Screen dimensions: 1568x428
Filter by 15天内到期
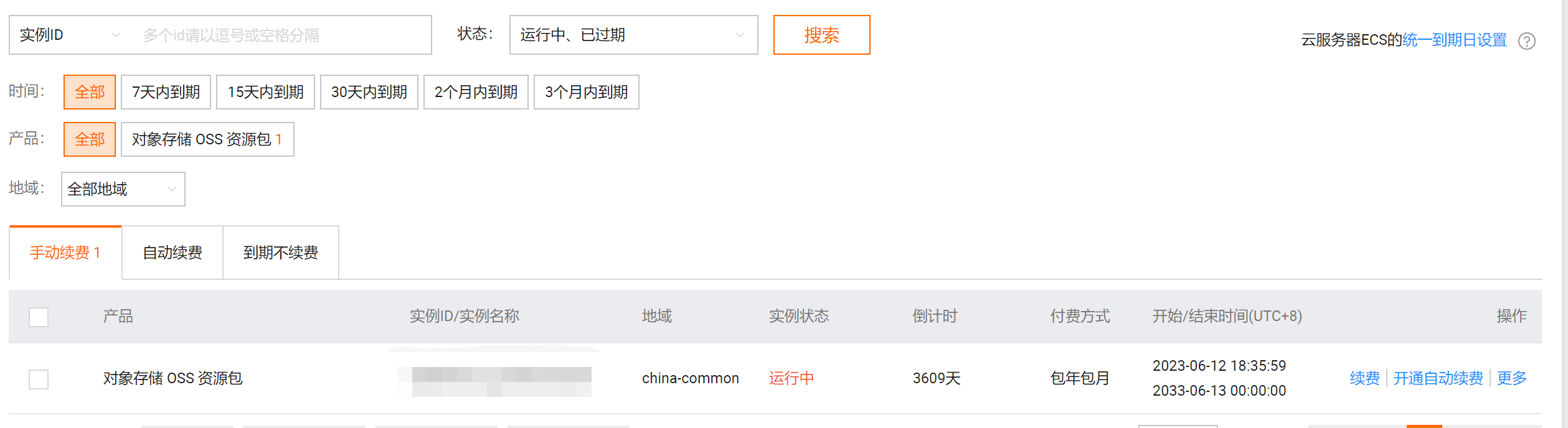(x=265, y=92)
